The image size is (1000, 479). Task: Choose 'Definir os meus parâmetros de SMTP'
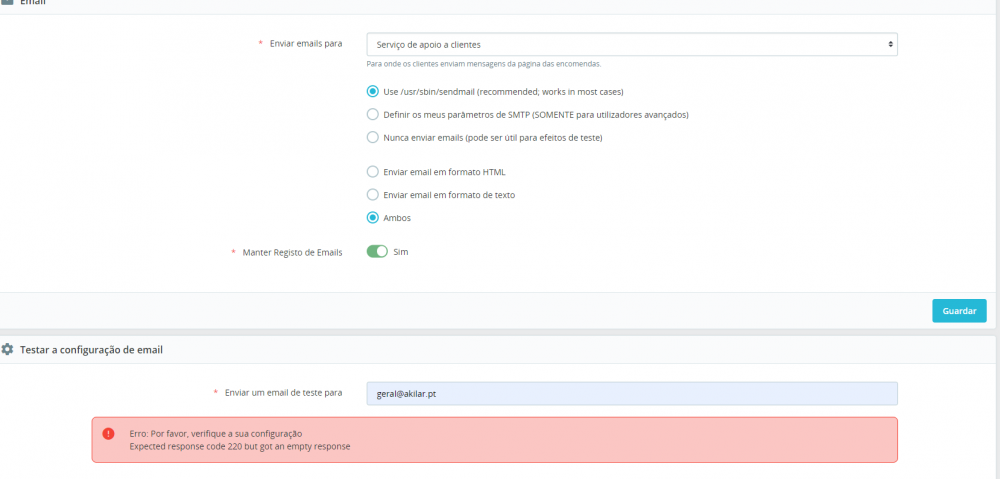pyautogui.click(x=373, y=114)
